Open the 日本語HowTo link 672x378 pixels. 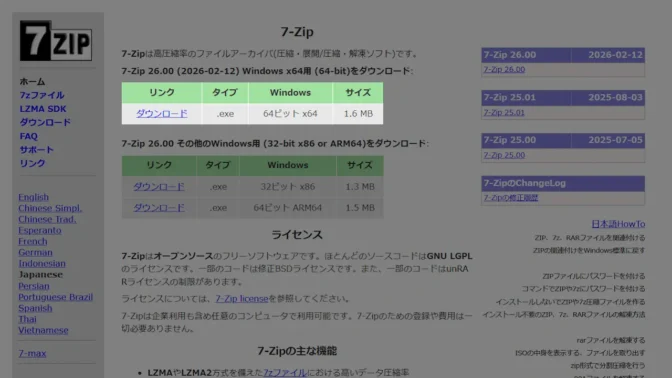(618, 224)
